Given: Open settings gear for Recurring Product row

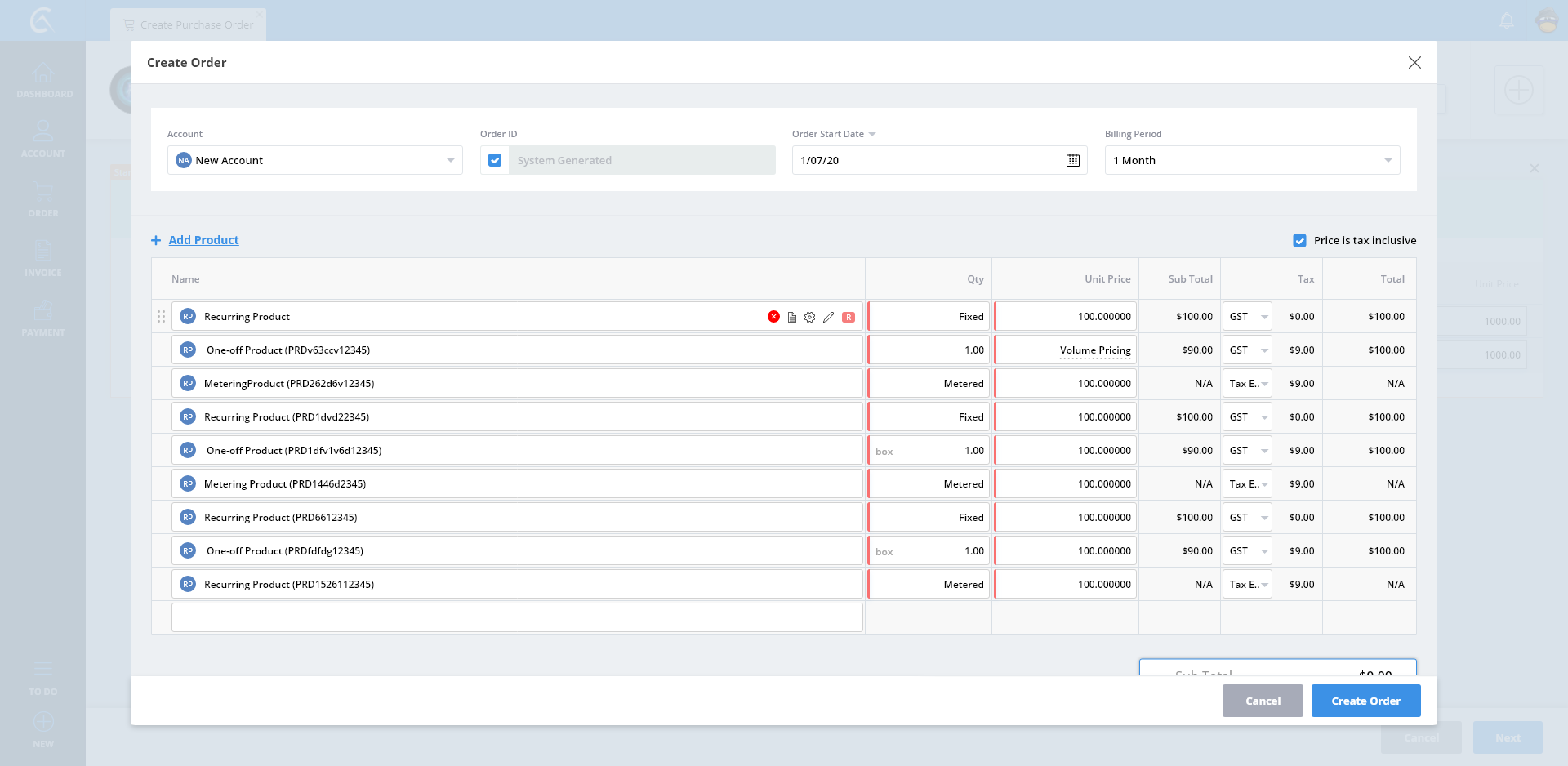Looking at the screenshot, I should (x=809, y=317).
